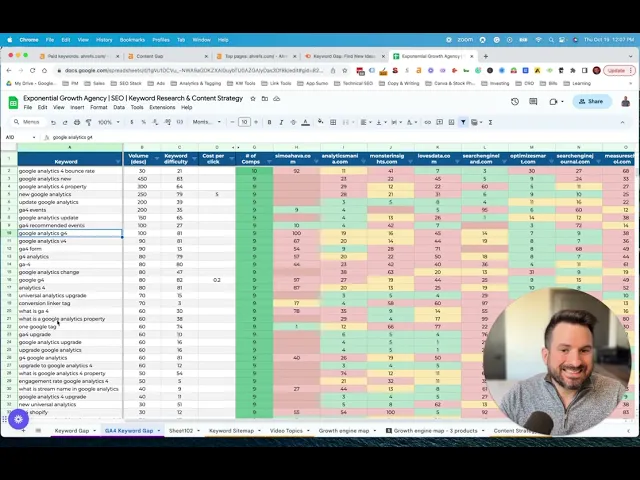Click the Menus search box
This screenshot has width=640, height=480.
[x=27, y=122]
